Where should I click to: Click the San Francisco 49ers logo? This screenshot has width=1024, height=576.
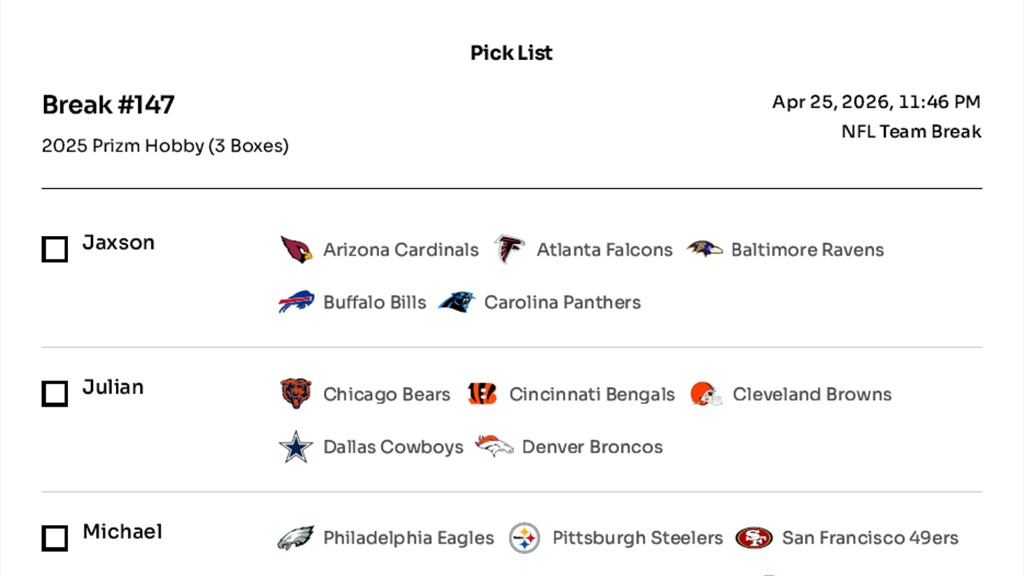point(754,538)
